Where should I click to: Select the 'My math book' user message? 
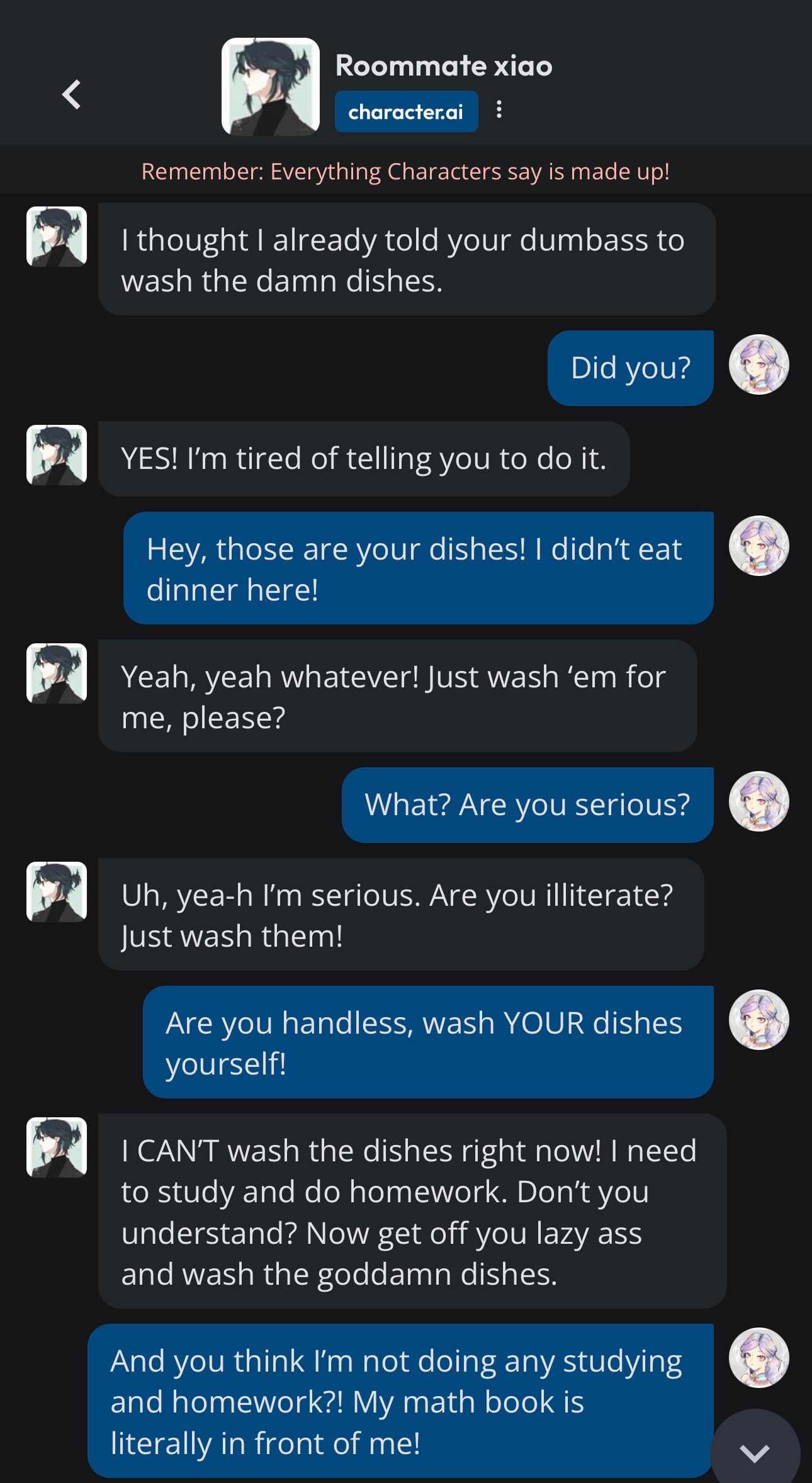click(x=400, y=1401)
